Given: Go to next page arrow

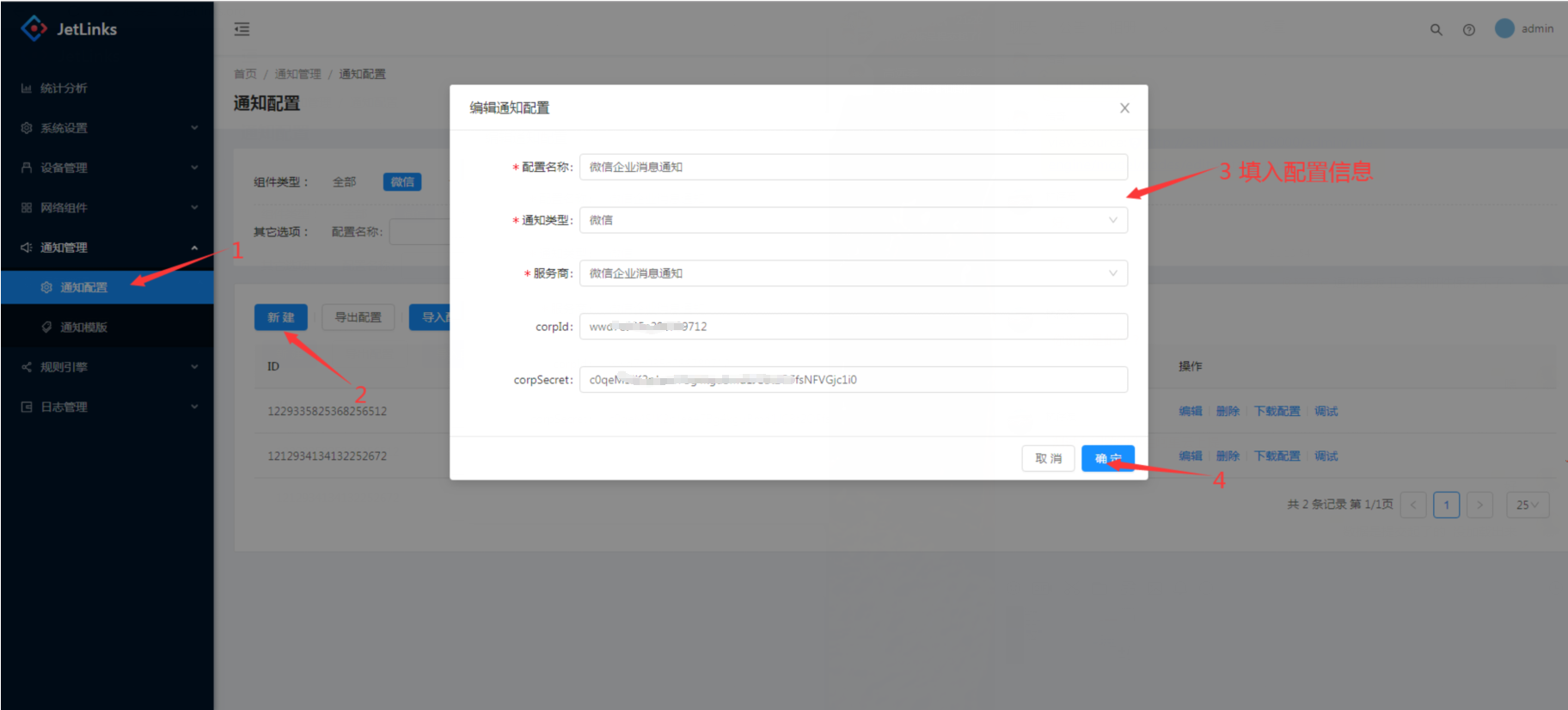Looking at the screenshot, I should (1479, 505).
